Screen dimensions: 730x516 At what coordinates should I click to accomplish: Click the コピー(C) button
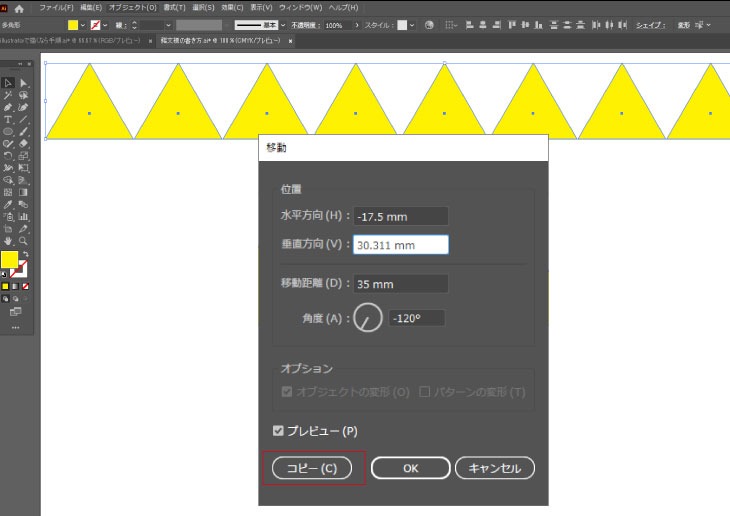point(312,468)
